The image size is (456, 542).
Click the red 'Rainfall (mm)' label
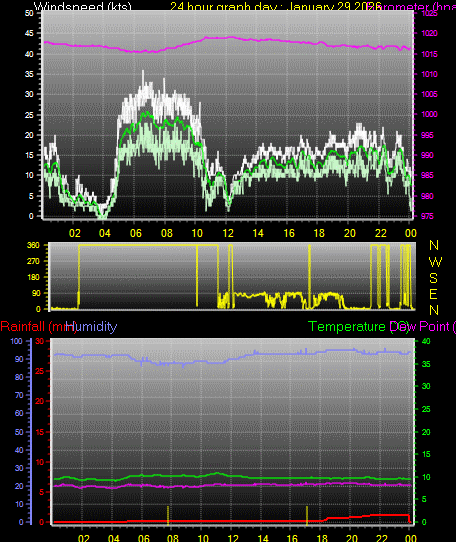38,327
